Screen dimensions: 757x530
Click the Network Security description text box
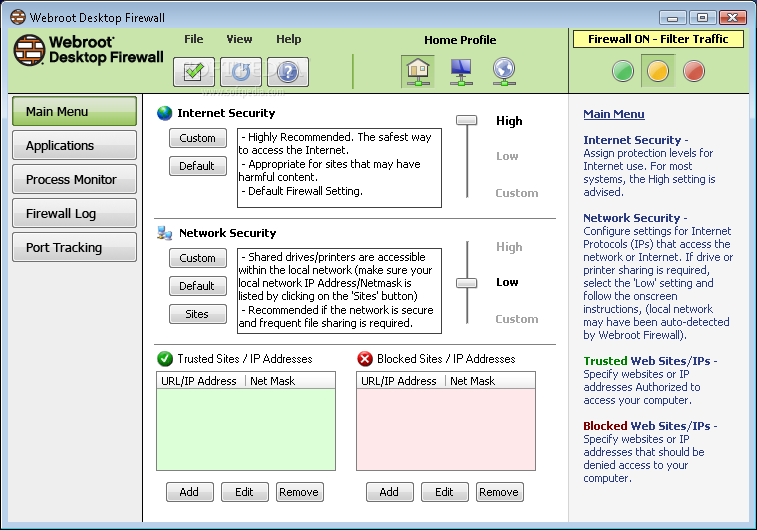click(339, 291)
